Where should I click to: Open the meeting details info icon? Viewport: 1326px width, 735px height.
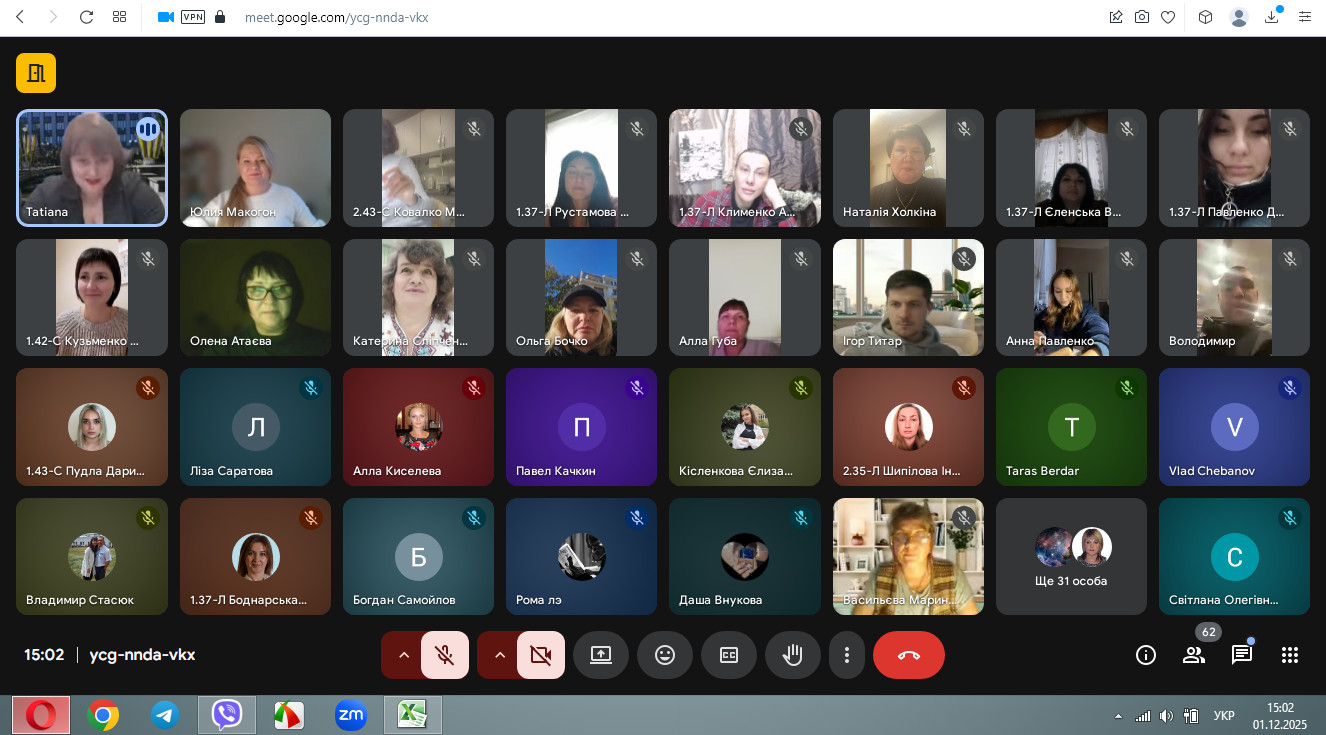(x=1146, y=655)
